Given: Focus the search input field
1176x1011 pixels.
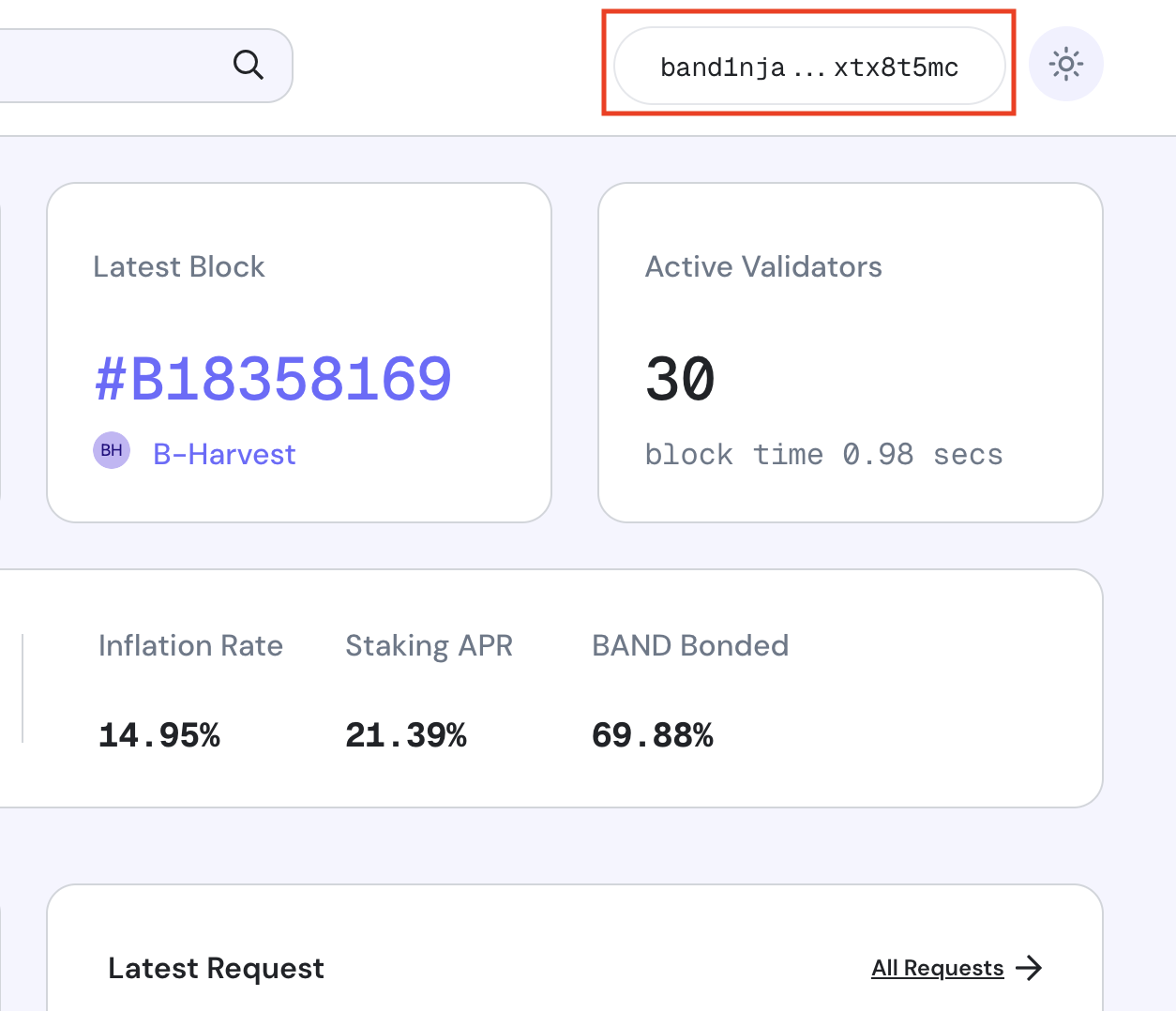Looking at the screenshot, I should pos(113,66).
